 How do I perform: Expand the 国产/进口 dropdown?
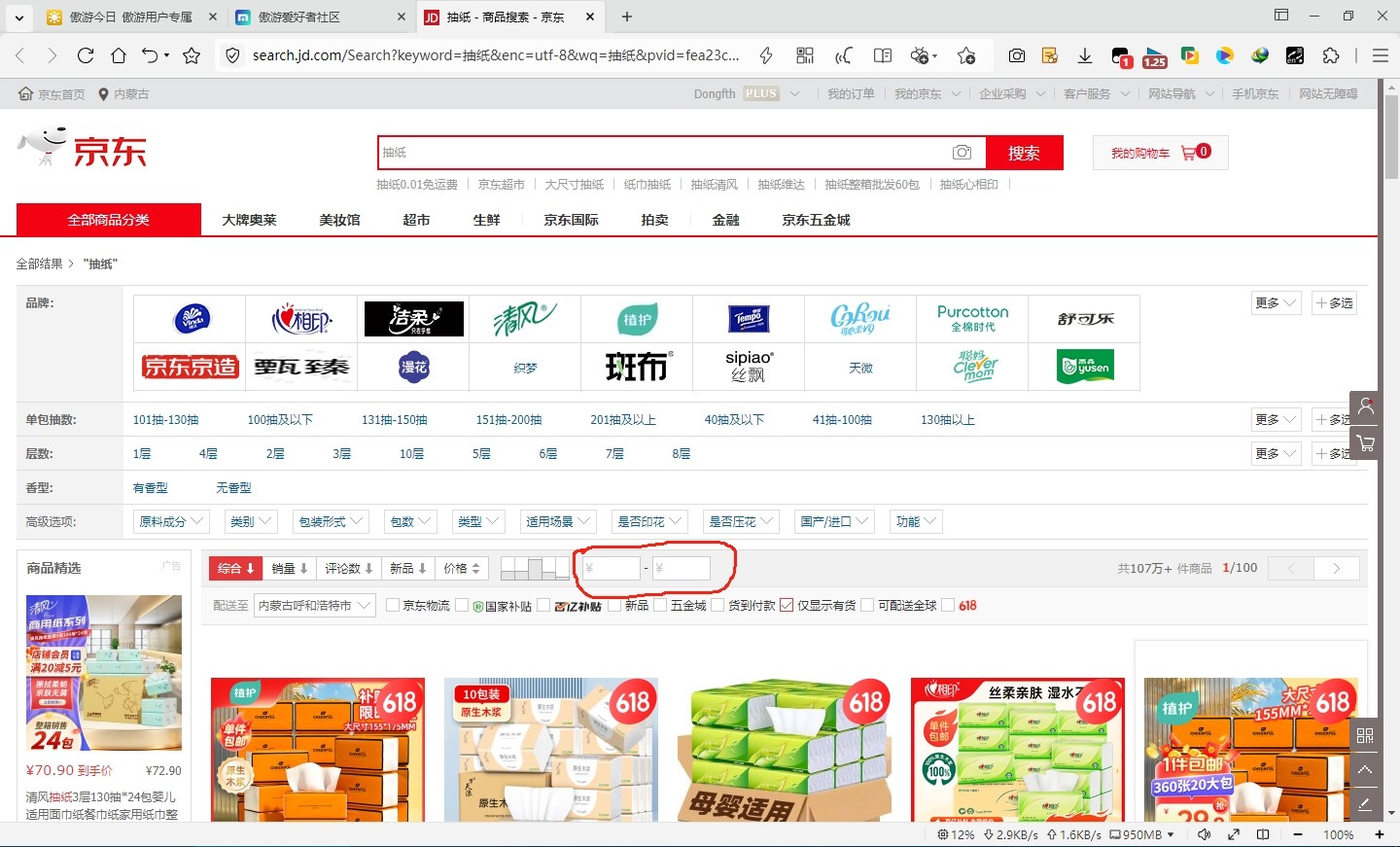[834, 522]
